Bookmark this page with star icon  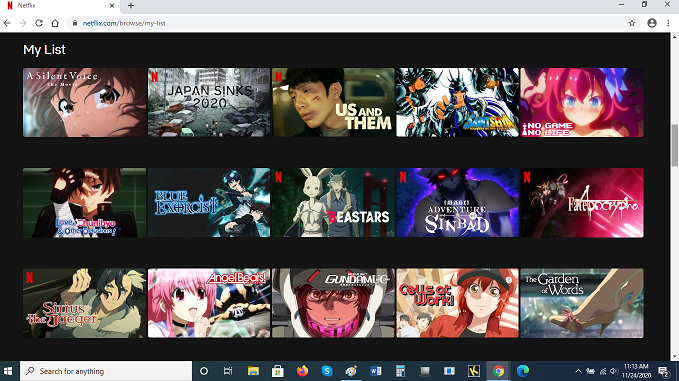tap(632, 23)
